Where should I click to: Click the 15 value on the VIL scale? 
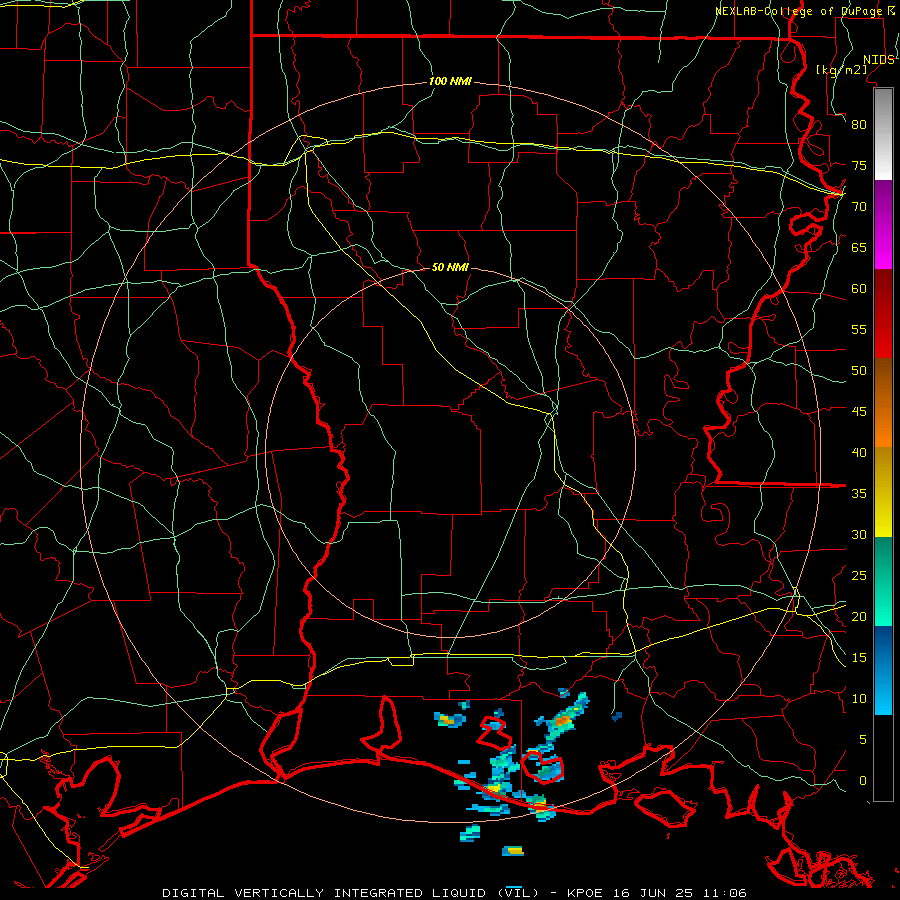859,658
